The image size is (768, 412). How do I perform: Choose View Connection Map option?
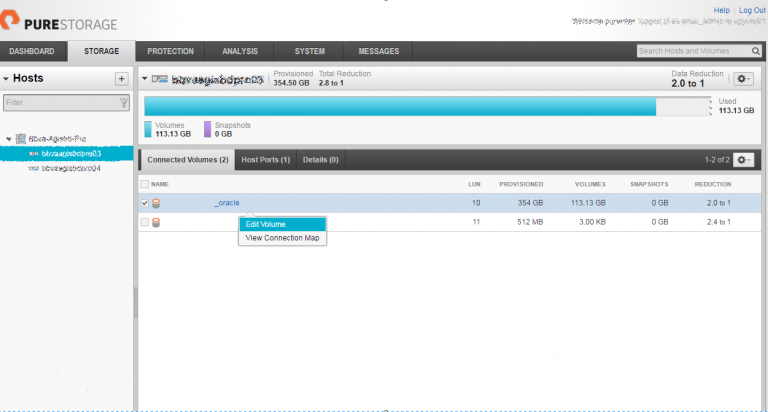283,238
